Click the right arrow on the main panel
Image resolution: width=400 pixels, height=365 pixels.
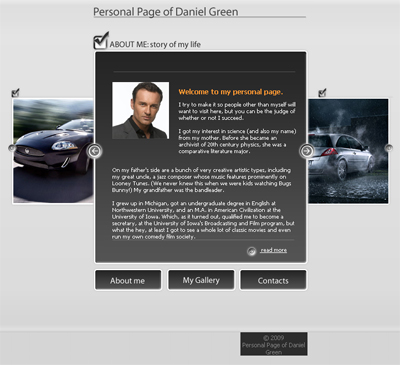tap(307, 151)
